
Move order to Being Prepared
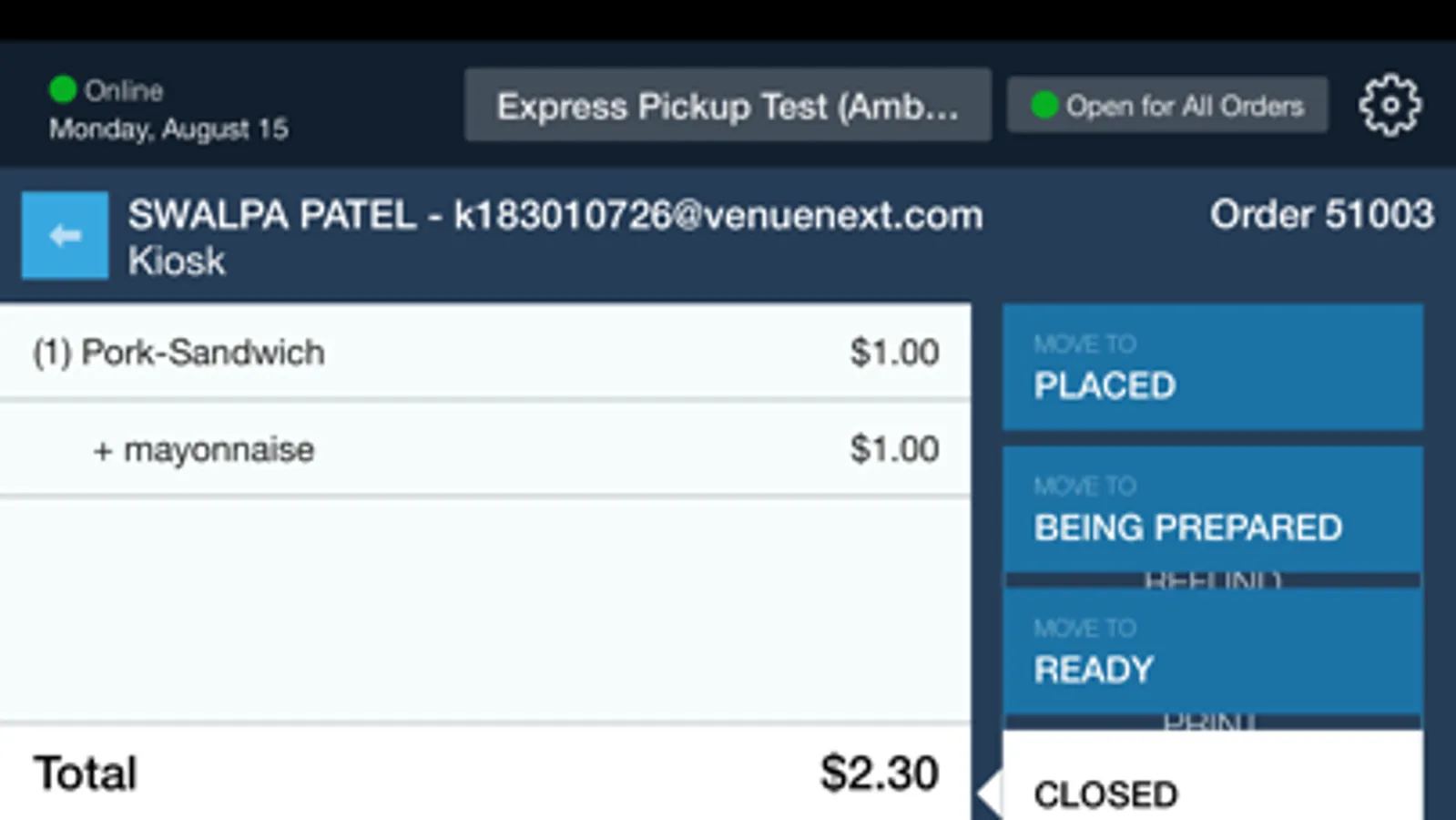coord(1212,508)
